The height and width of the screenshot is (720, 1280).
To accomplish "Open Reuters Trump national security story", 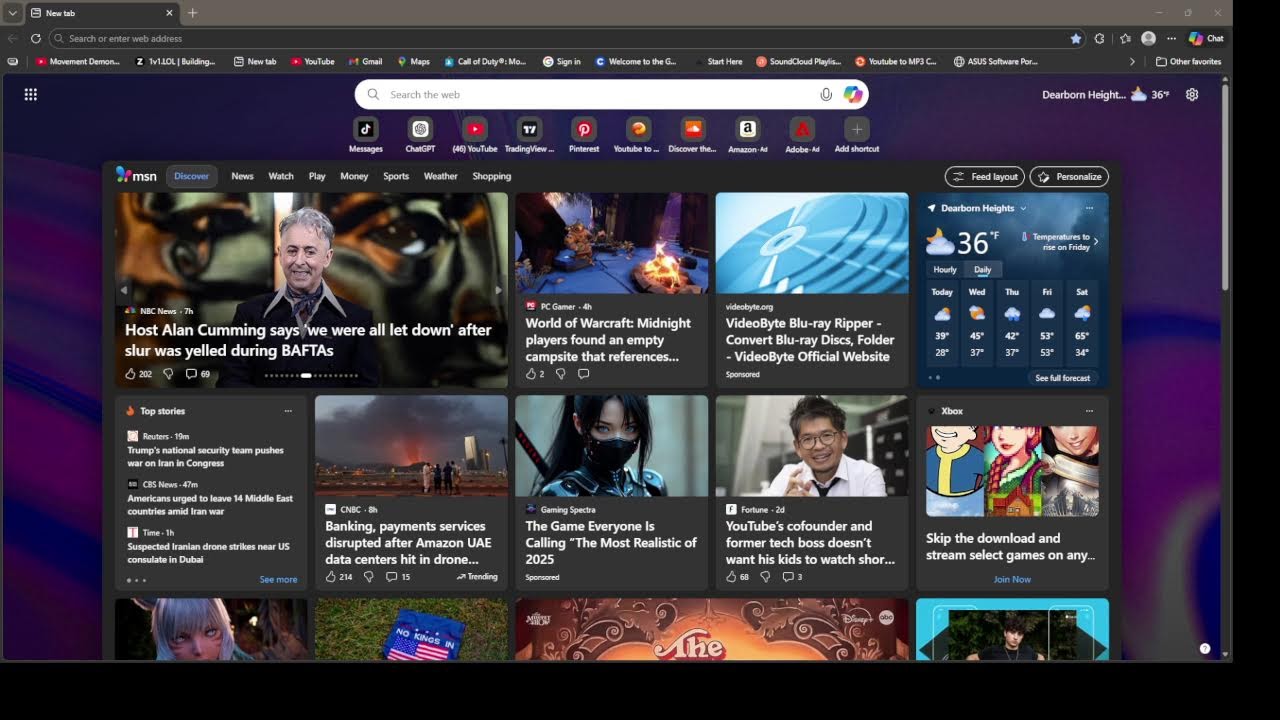I will tap(205, 456).
